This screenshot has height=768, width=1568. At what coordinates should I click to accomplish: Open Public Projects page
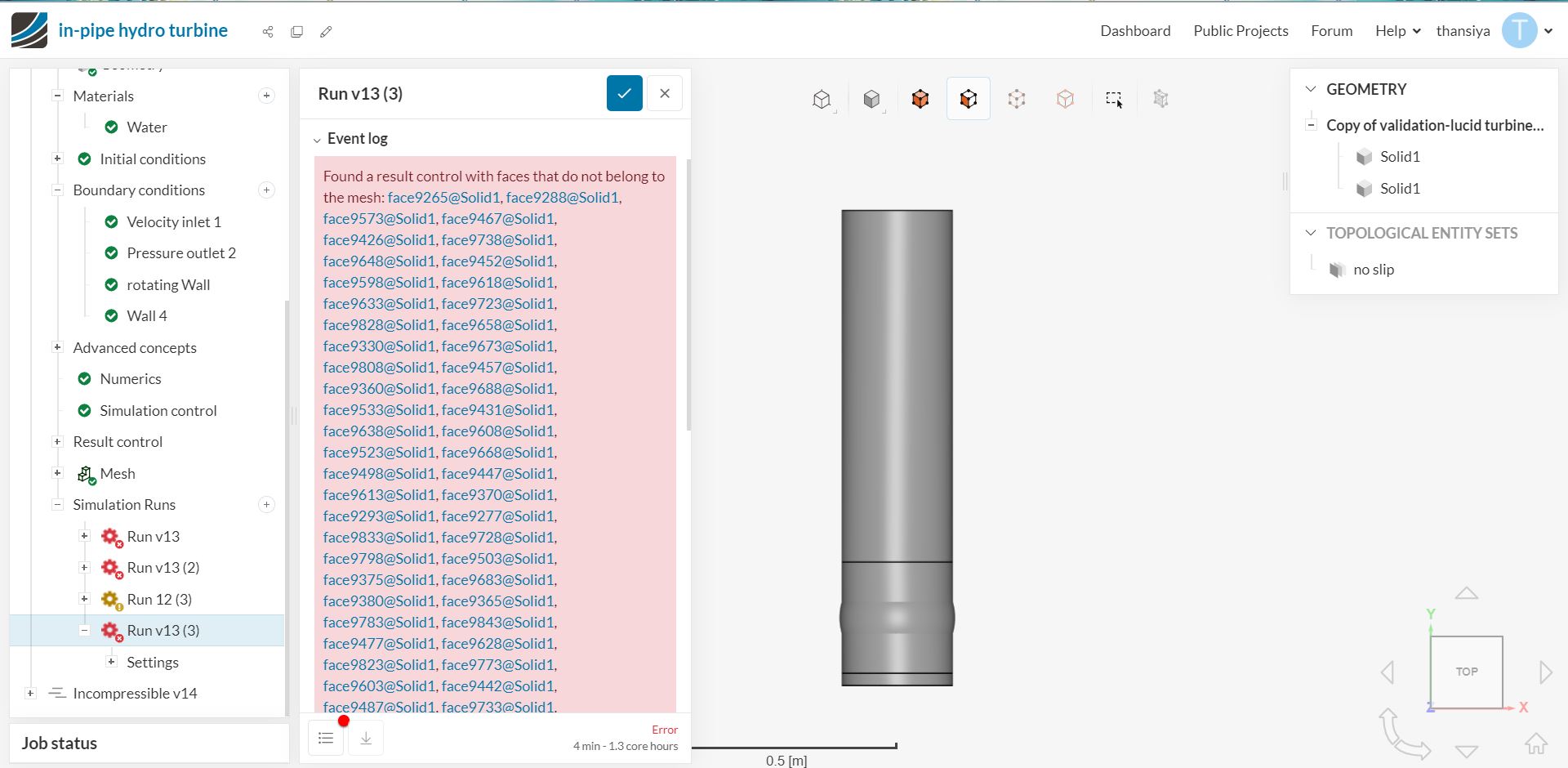[x=1241, y=31]
